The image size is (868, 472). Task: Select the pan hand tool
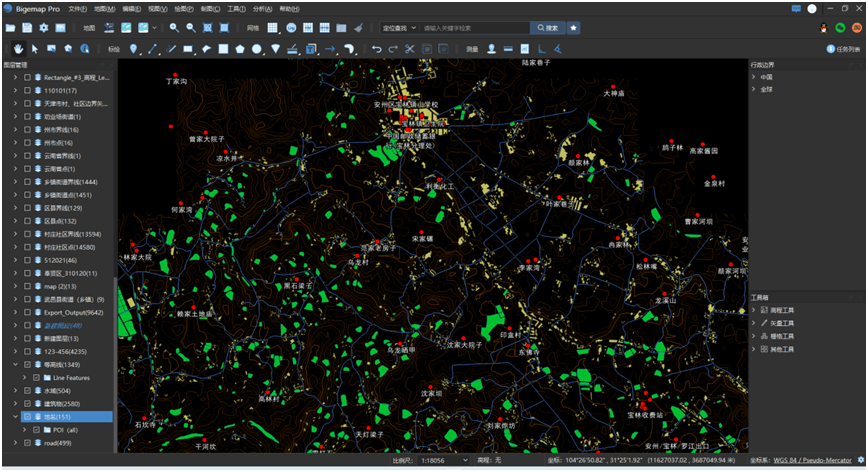click(x=18, y=49)
